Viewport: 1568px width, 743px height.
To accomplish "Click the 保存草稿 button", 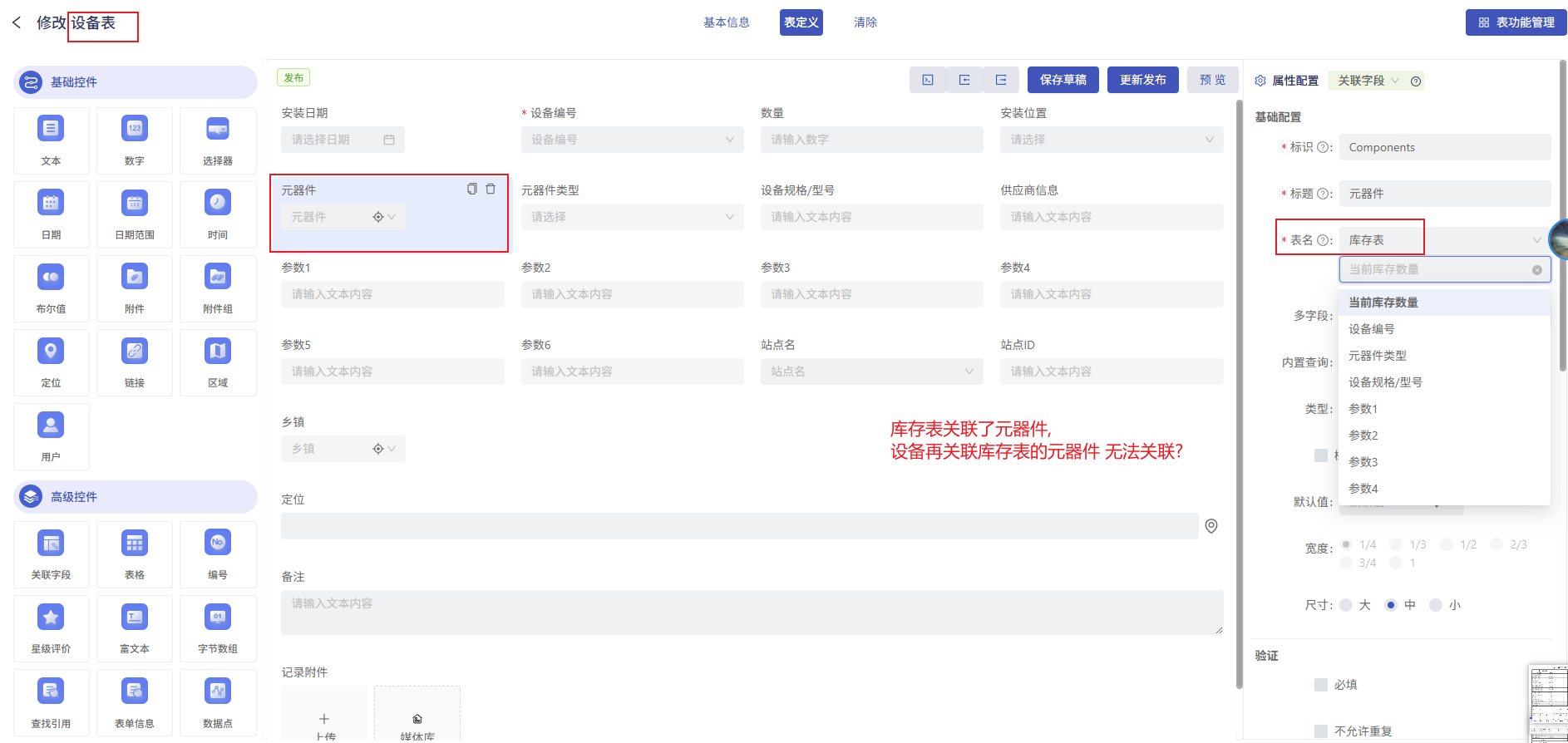I will coord(1063,80).
